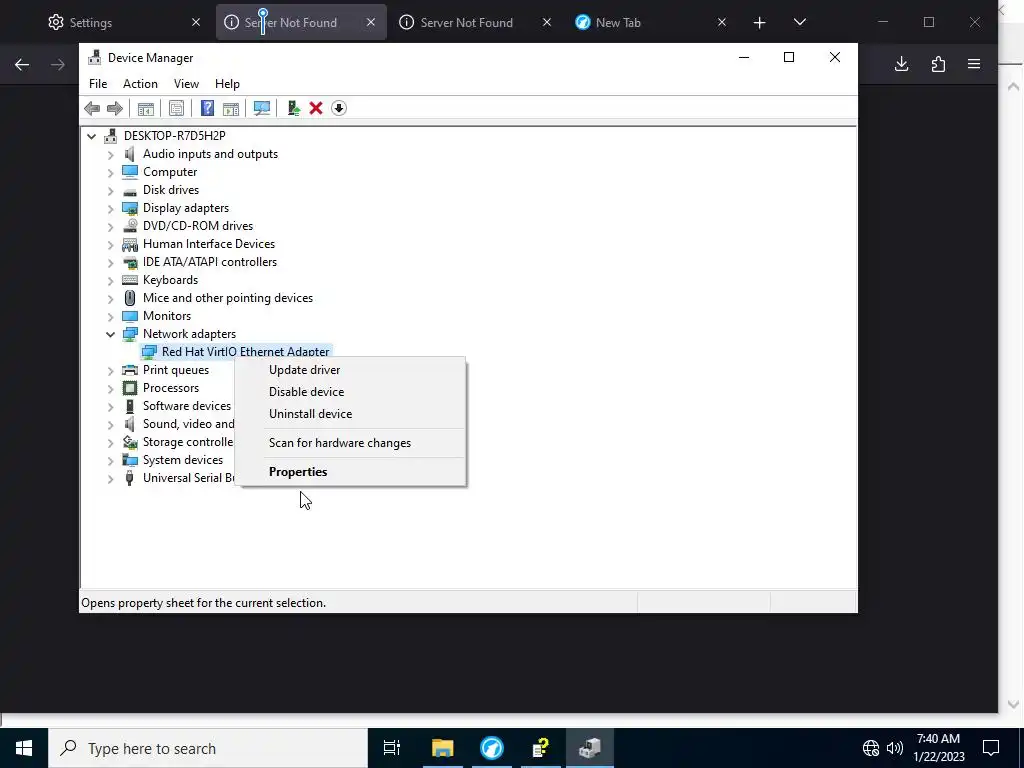Screen dimensions: 1024x768
Task: Click the network globe tray icon
Action: [871, 748]
